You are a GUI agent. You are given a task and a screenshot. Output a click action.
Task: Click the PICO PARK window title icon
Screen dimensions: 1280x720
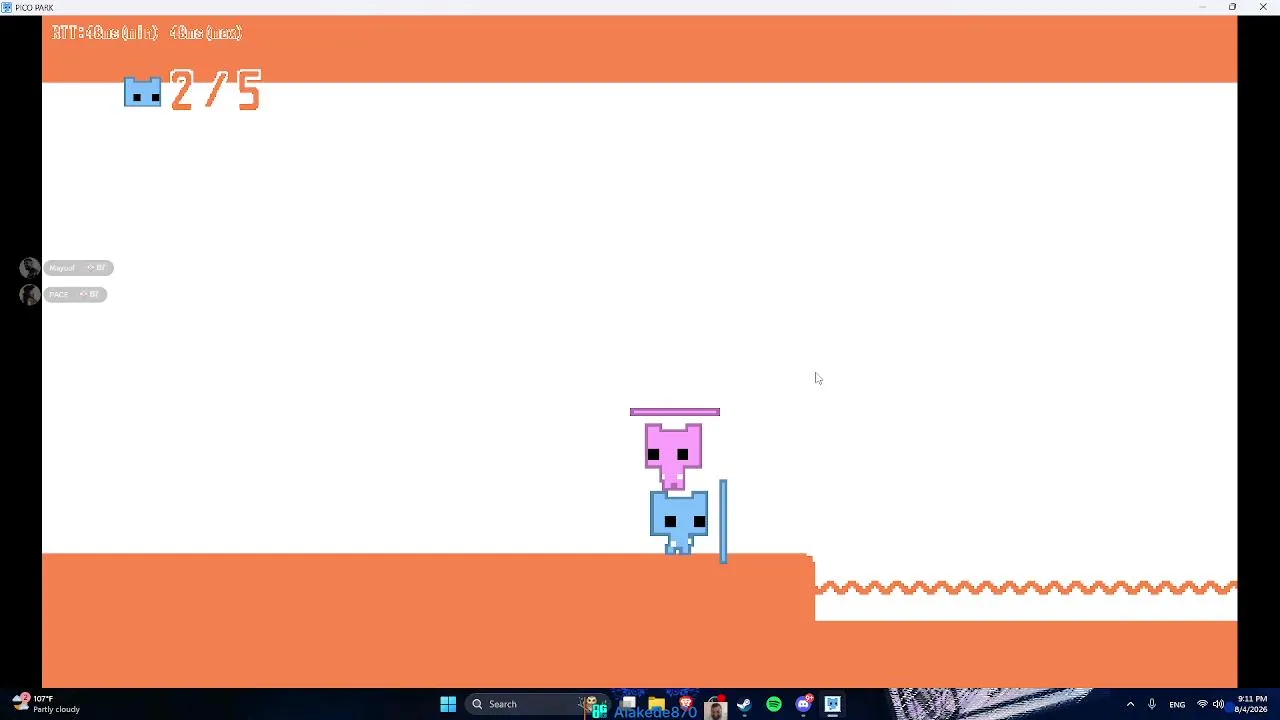[7, 7]
